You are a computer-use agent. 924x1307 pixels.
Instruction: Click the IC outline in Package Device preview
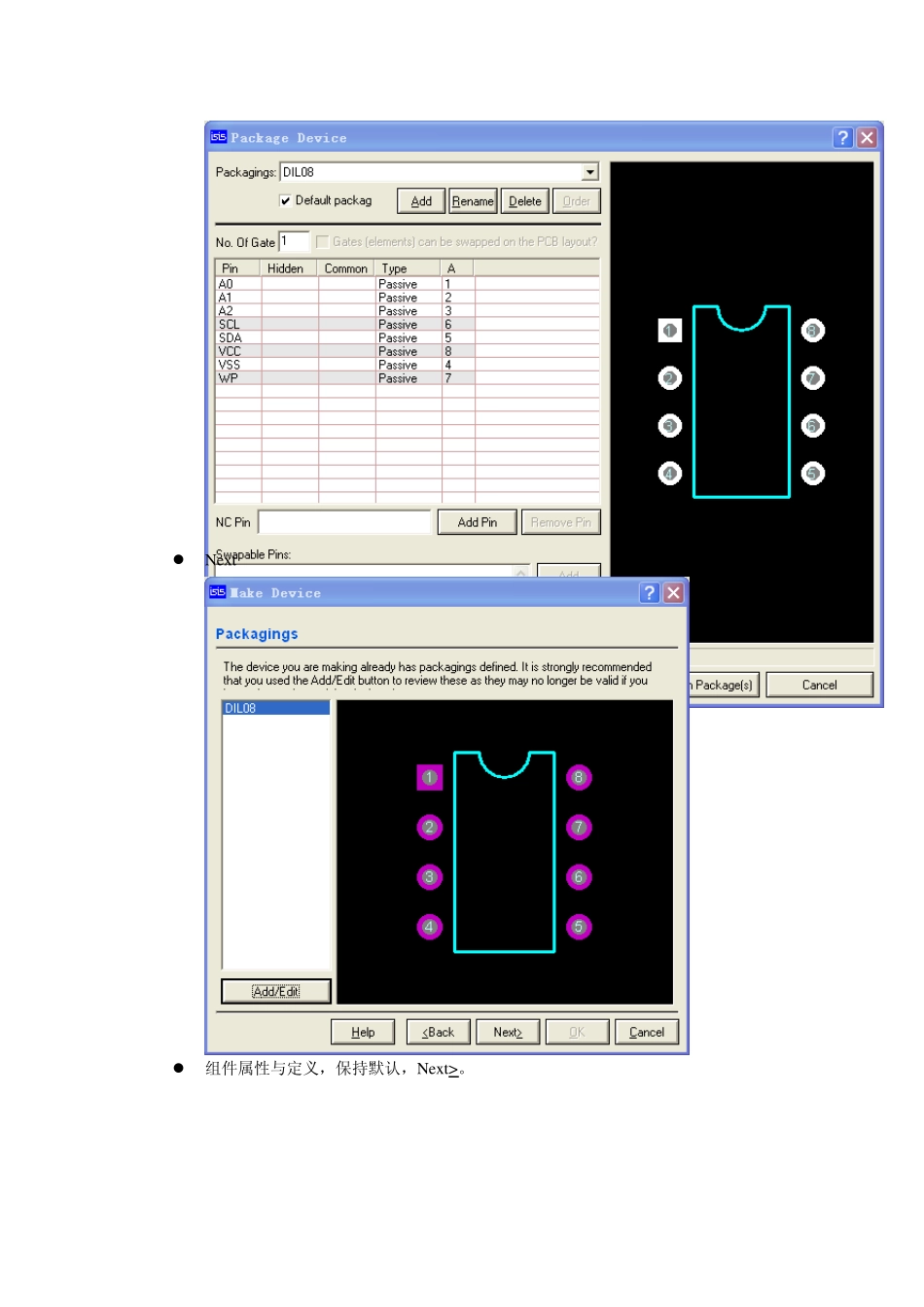(741, 402)
